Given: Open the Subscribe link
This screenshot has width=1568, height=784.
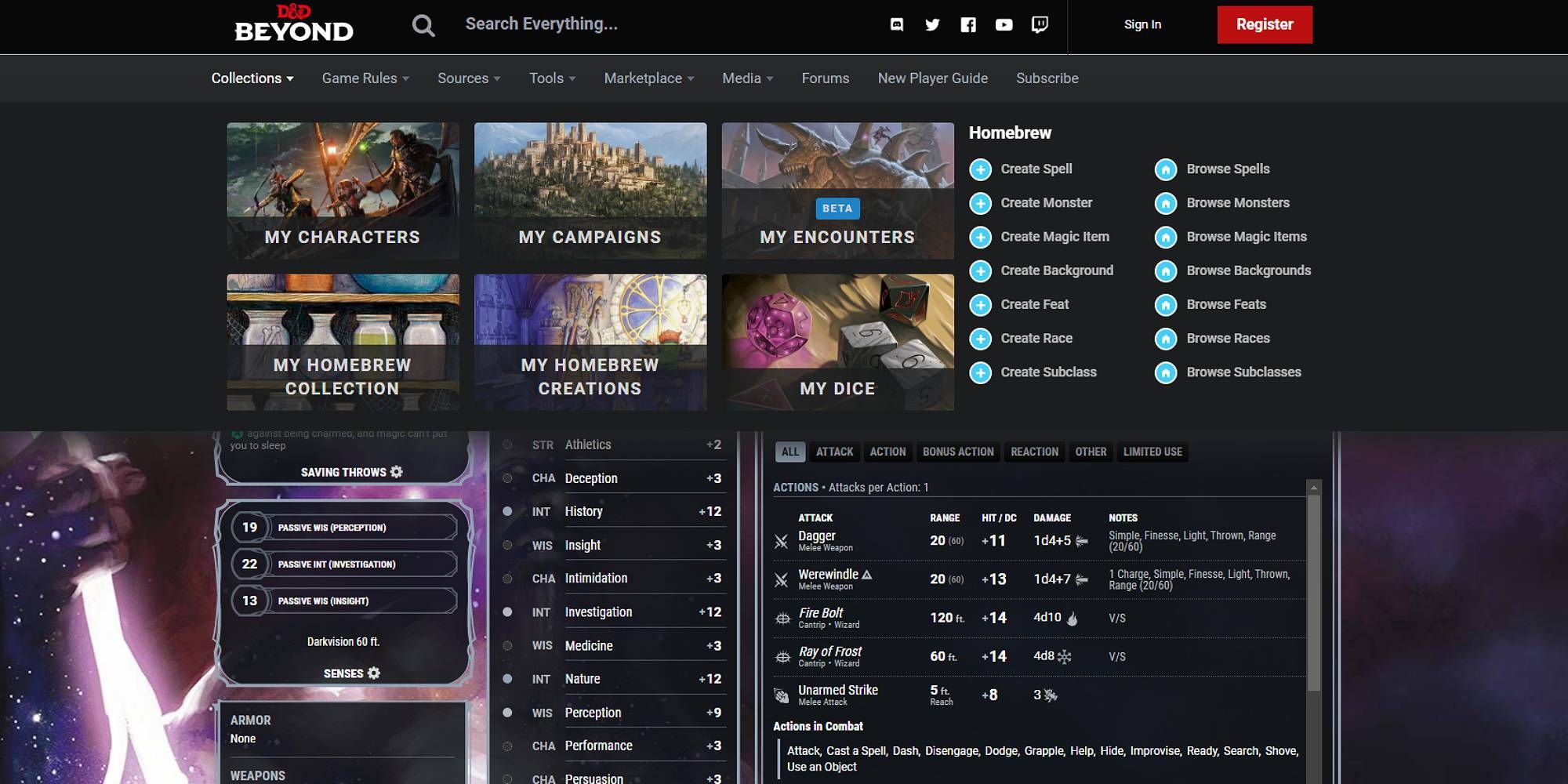Looking at the screenshot, I should coord(1047,78).
